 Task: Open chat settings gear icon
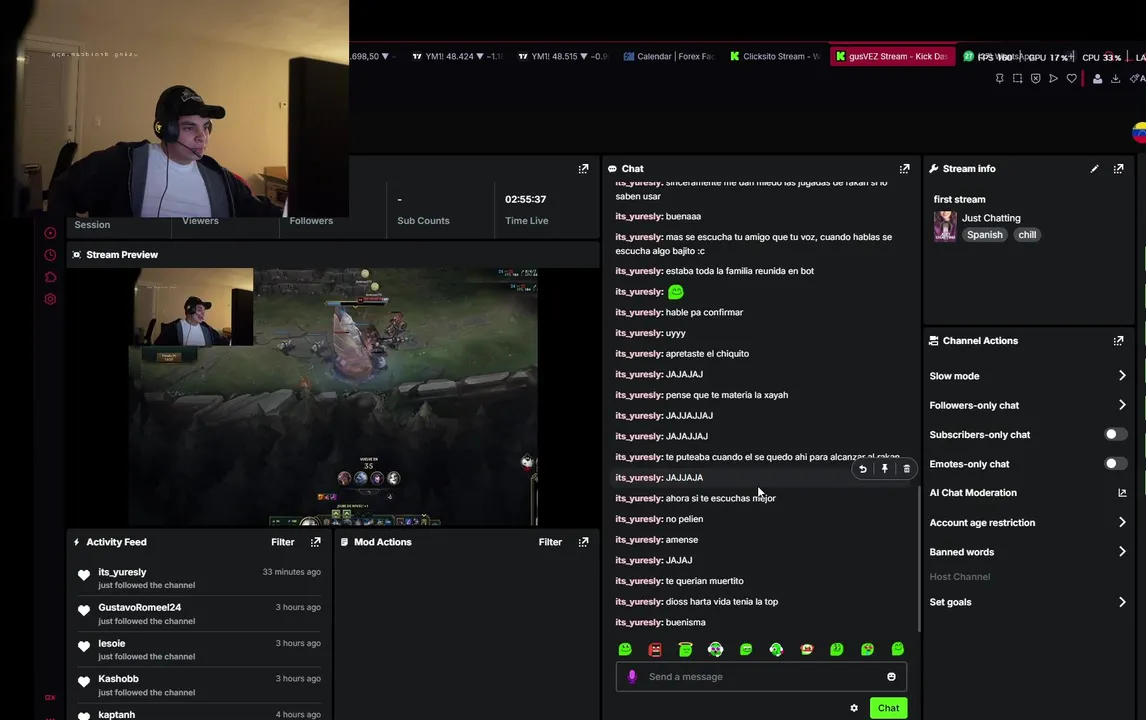click(x=854, y=708)
